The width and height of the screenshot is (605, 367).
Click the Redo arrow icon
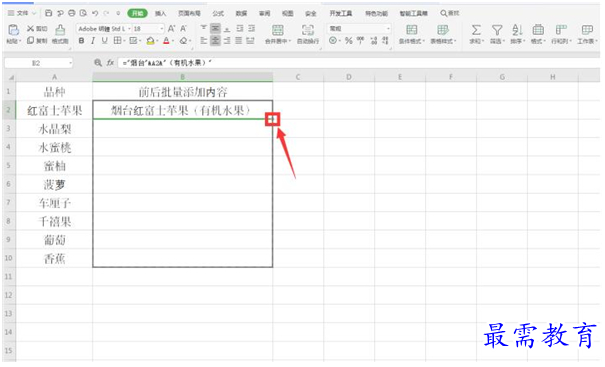coord(107,13)
